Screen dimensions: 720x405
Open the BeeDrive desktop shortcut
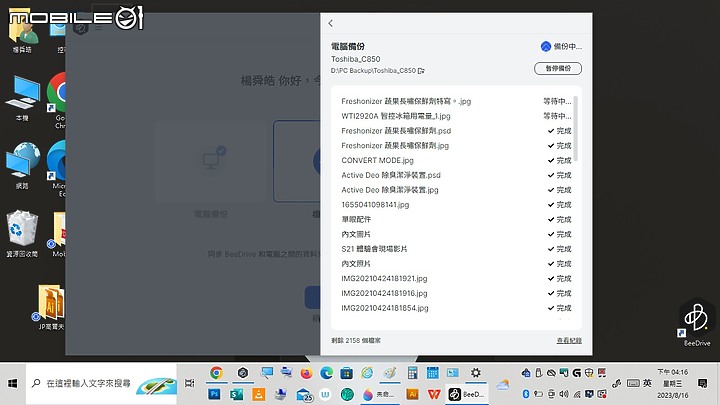pyautogui.click(x=697, y=322)
